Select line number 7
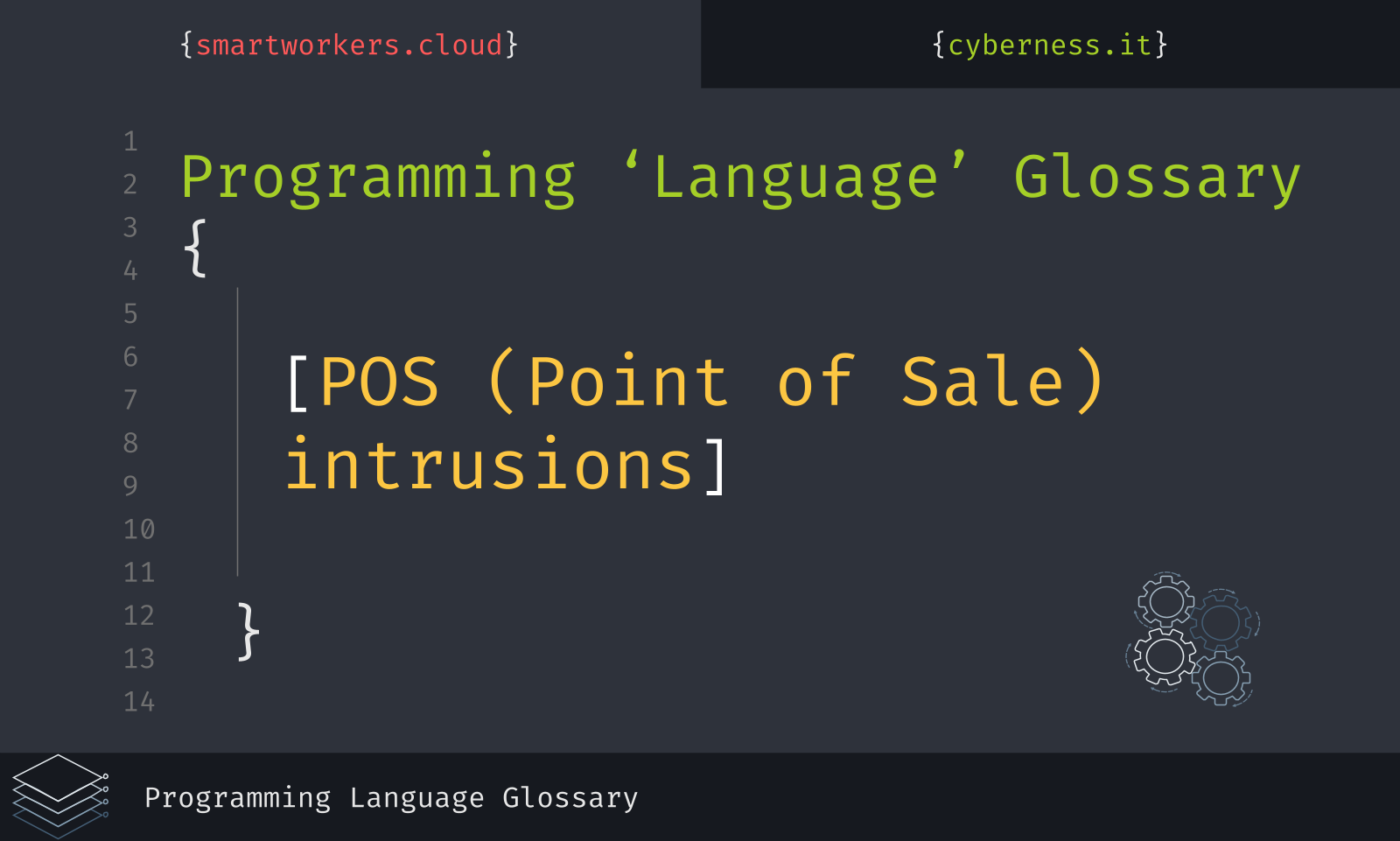Image resolution: width=1400 pixels, height=841 pixels. [130, 400]
